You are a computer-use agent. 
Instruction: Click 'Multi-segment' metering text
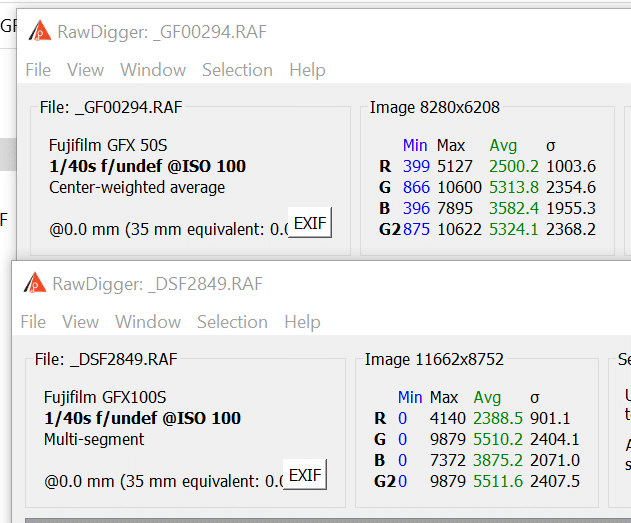(x=94, y=439)
